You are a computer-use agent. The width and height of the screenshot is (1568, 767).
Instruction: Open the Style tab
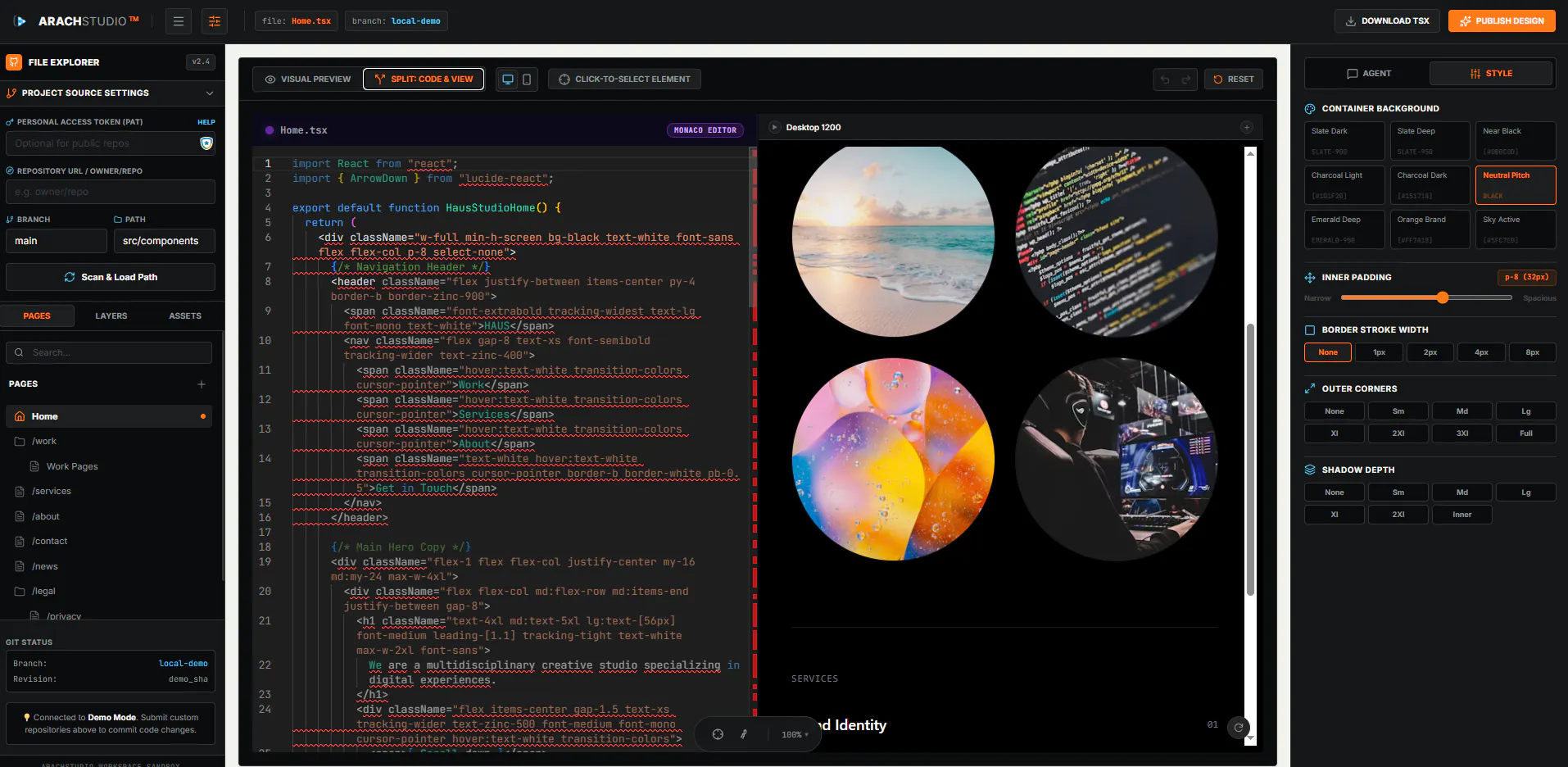coord(1491,73)
